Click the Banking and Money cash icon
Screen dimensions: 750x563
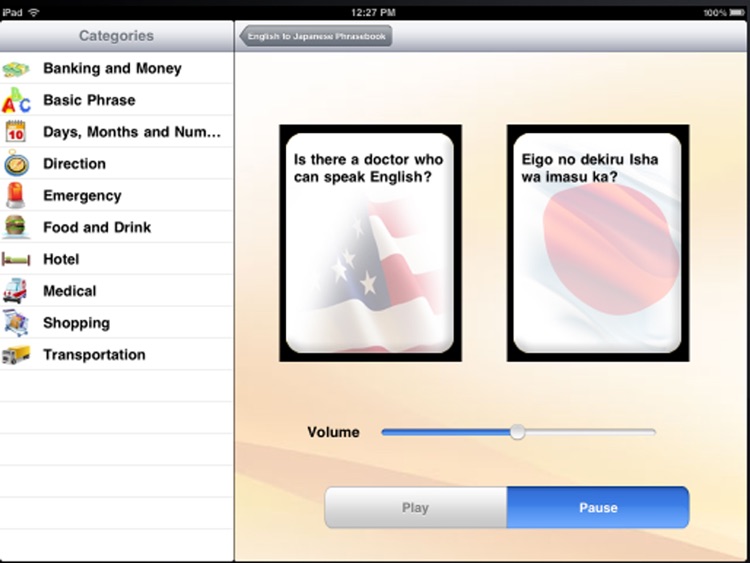pos(16,69)
